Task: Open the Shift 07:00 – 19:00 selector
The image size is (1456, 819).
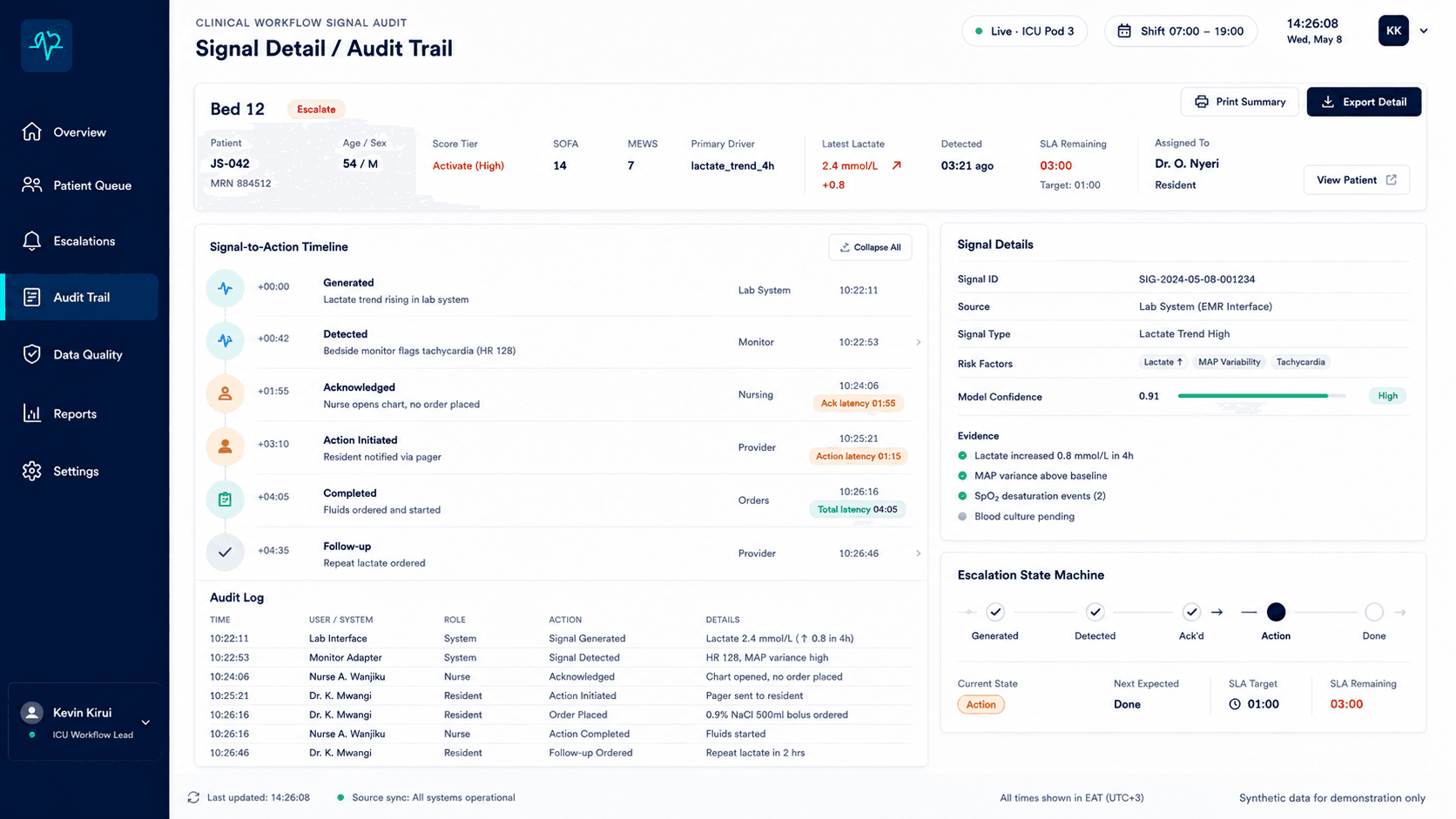Action: pos(1181,31)
